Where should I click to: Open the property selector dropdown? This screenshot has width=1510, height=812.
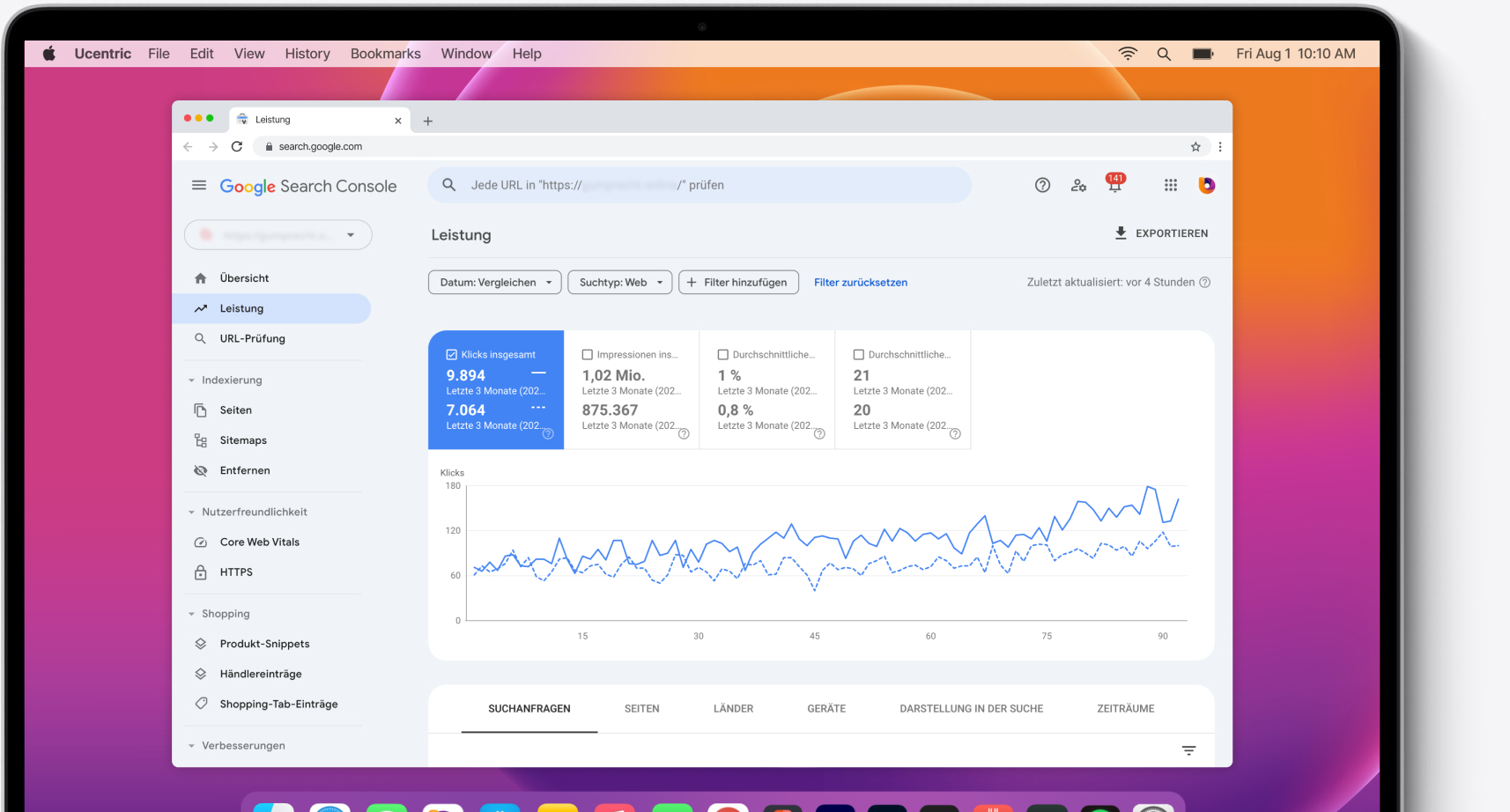click(x=278, y=235)
